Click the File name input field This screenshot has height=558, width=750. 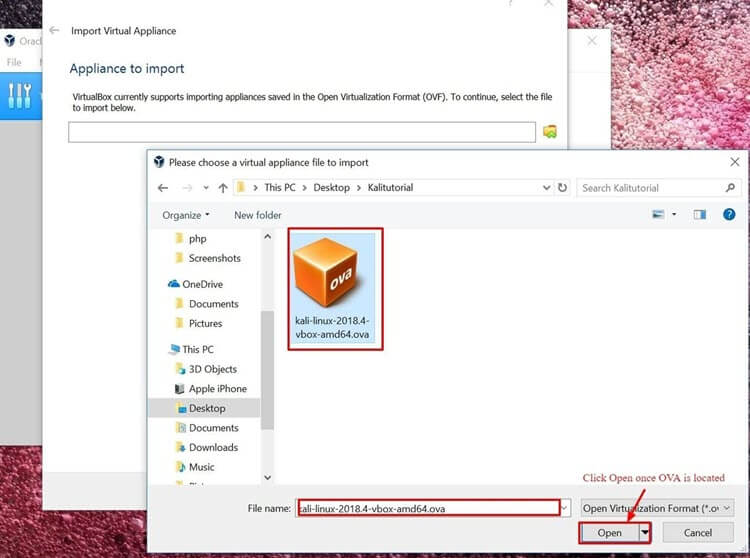click(428, 508)
